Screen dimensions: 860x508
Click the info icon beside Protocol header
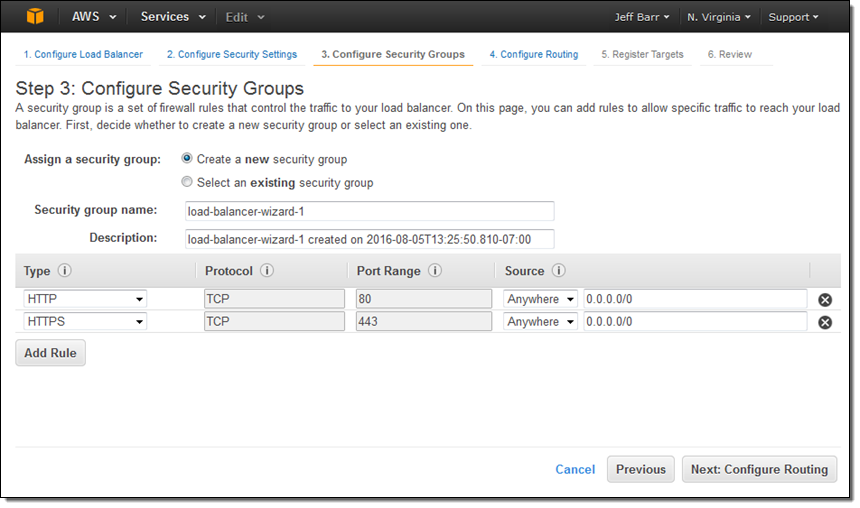267,271
